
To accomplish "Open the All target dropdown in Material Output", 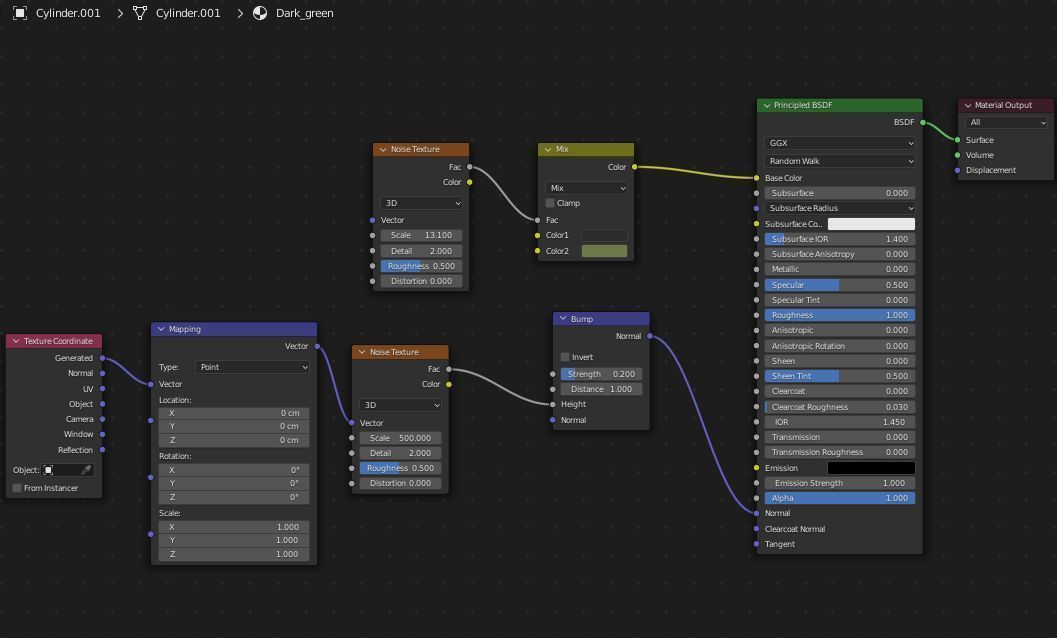I will coord(1006,122).
